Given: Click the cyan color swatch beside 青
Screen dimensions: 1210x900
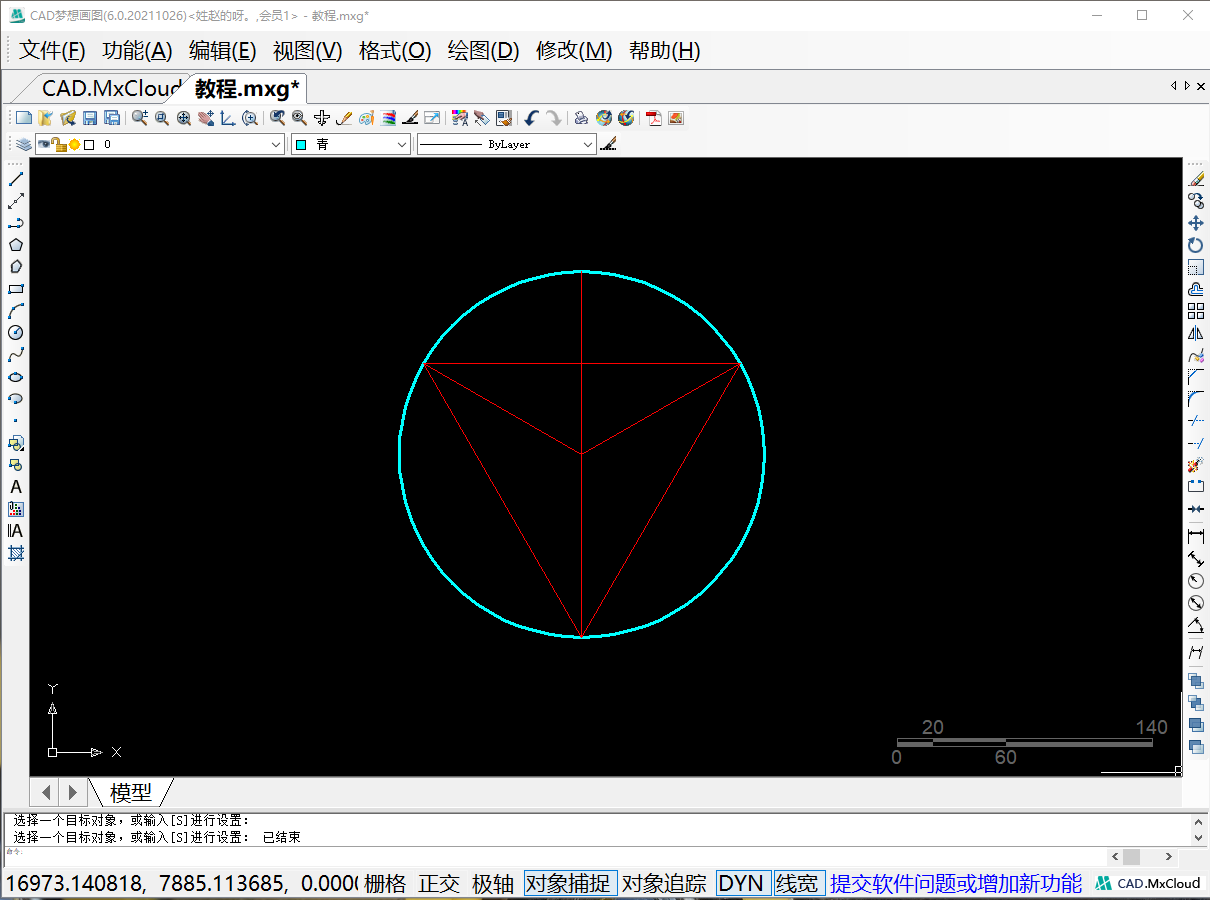Looking at the screenshot, I should pyautogui.click(x=301, y=145).
